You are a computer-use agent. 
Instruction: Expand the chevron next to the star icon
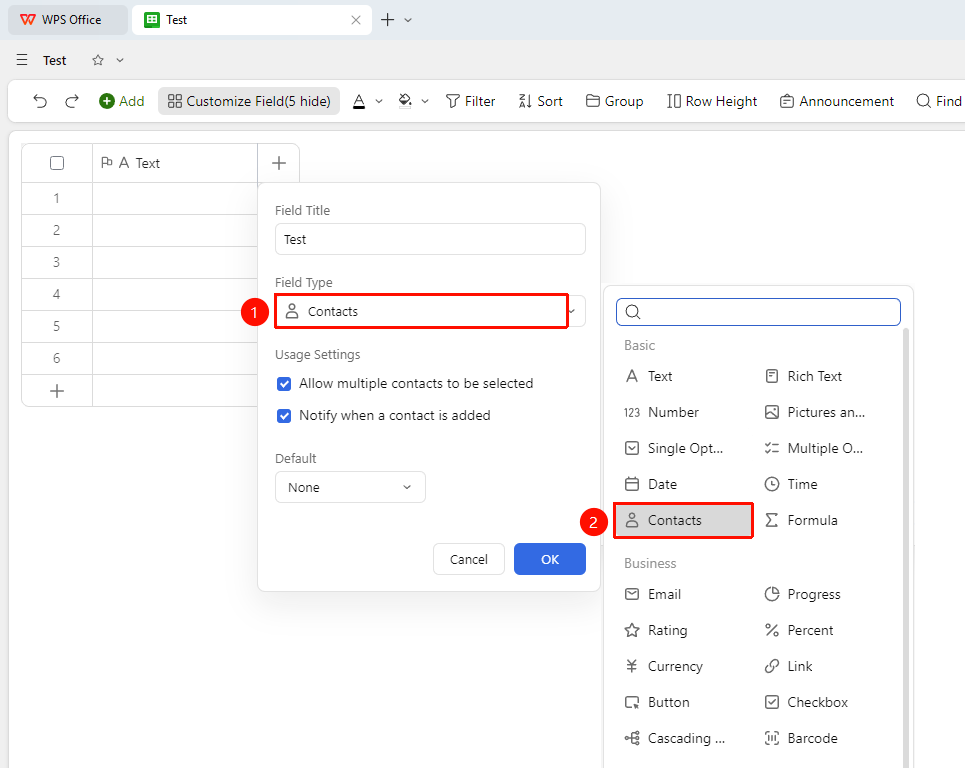[x=120, y=60]
